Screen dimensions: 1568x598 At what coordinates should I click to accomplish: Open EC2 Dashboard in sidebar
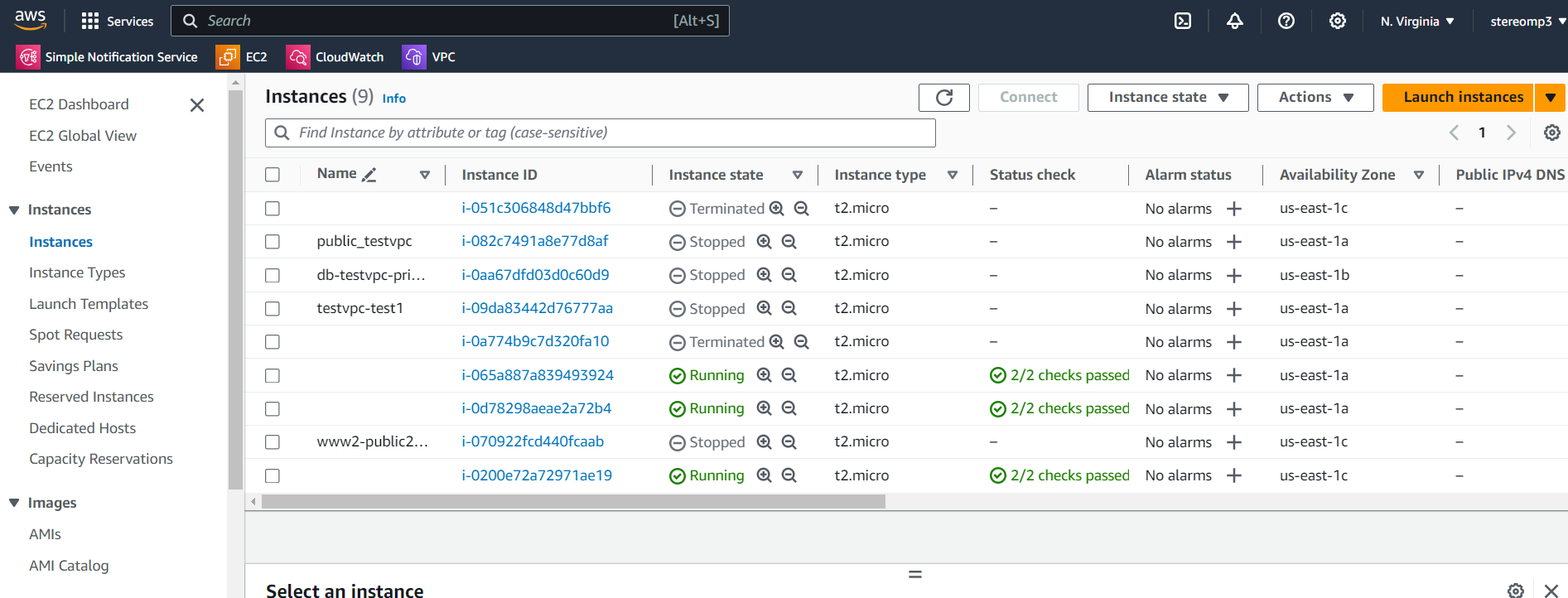(x=79, y=104)
